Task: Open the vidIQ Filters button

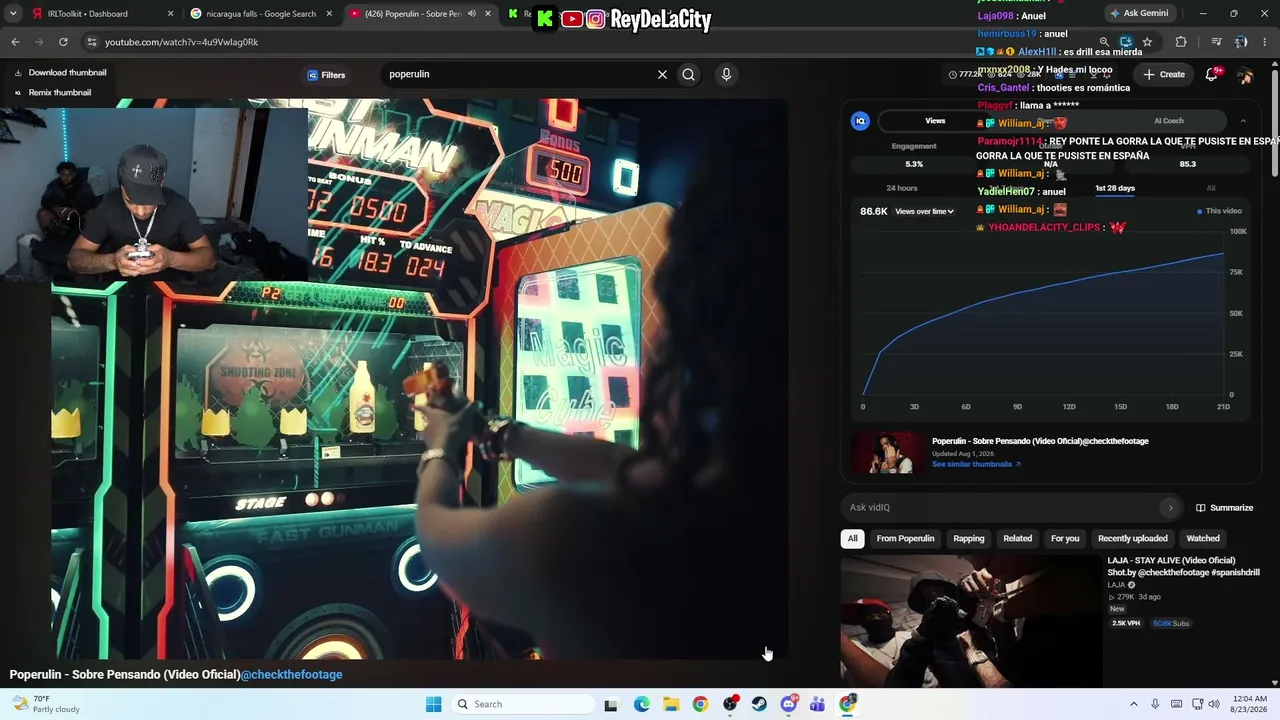Action: pyautogui.click(x=326, y=75)
